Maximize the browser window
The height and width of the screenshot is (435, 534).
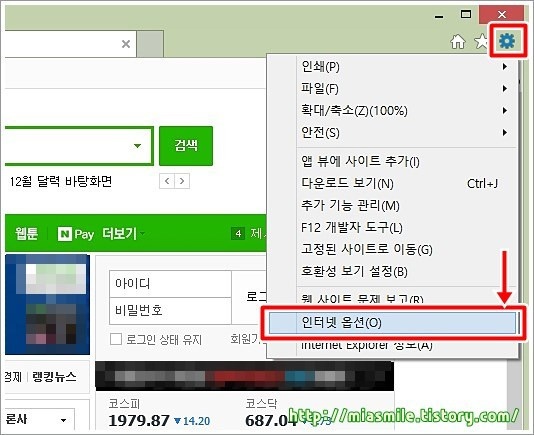[466, 14]
